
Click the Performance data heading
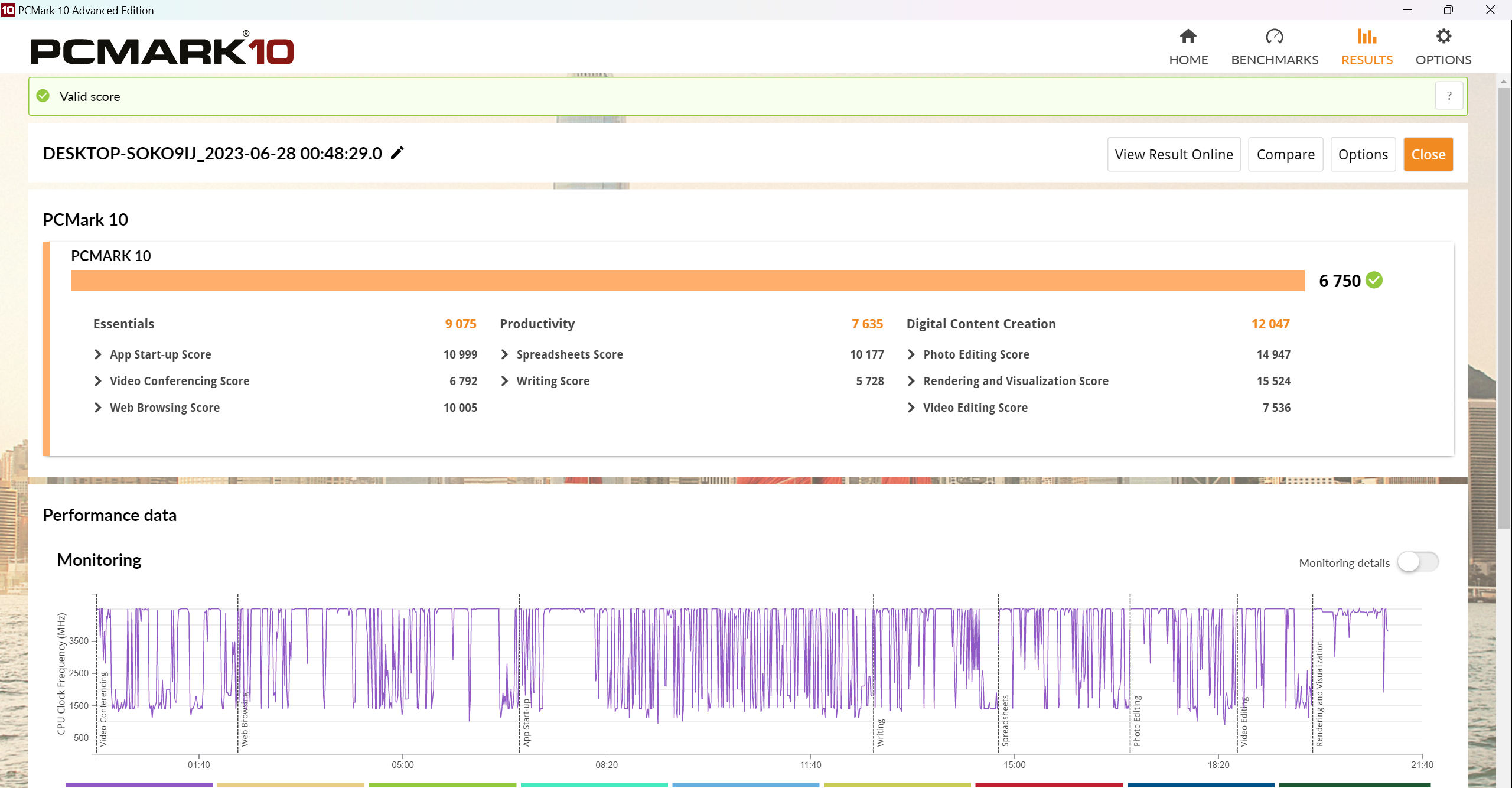click(x=109, y=515)
